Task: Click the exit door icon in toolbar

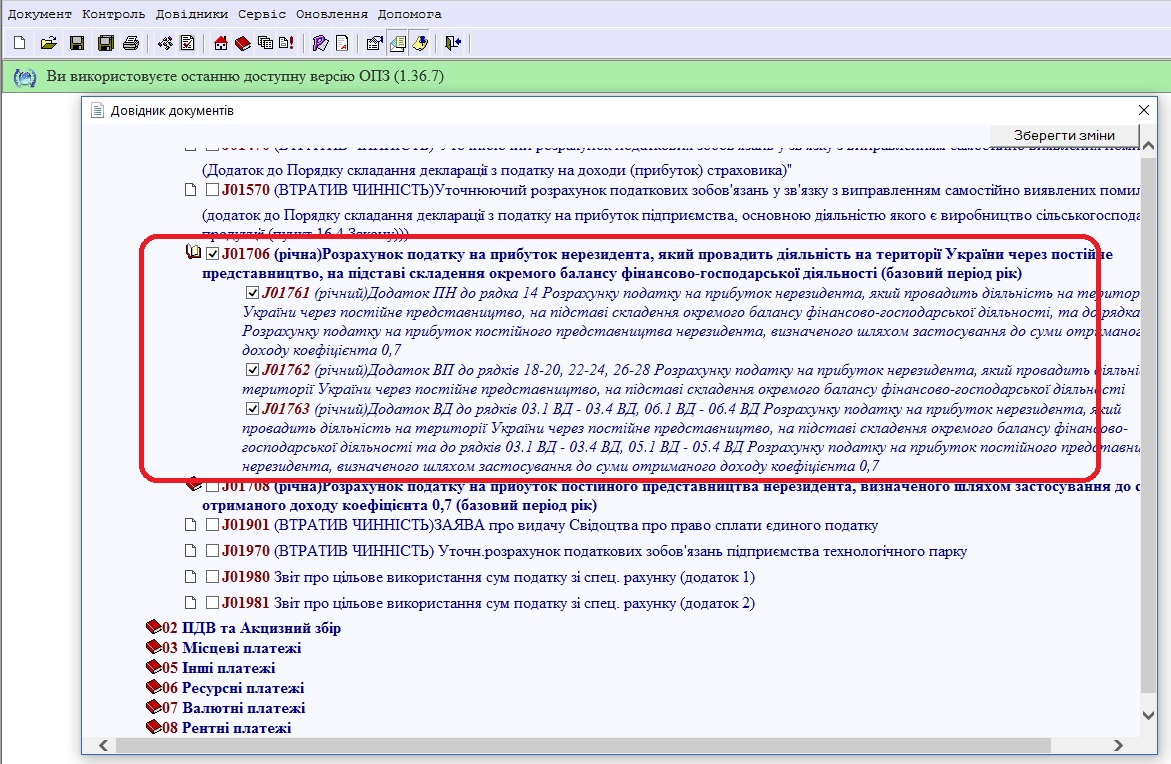Action: pyautogui.click(x=453, y=43)
